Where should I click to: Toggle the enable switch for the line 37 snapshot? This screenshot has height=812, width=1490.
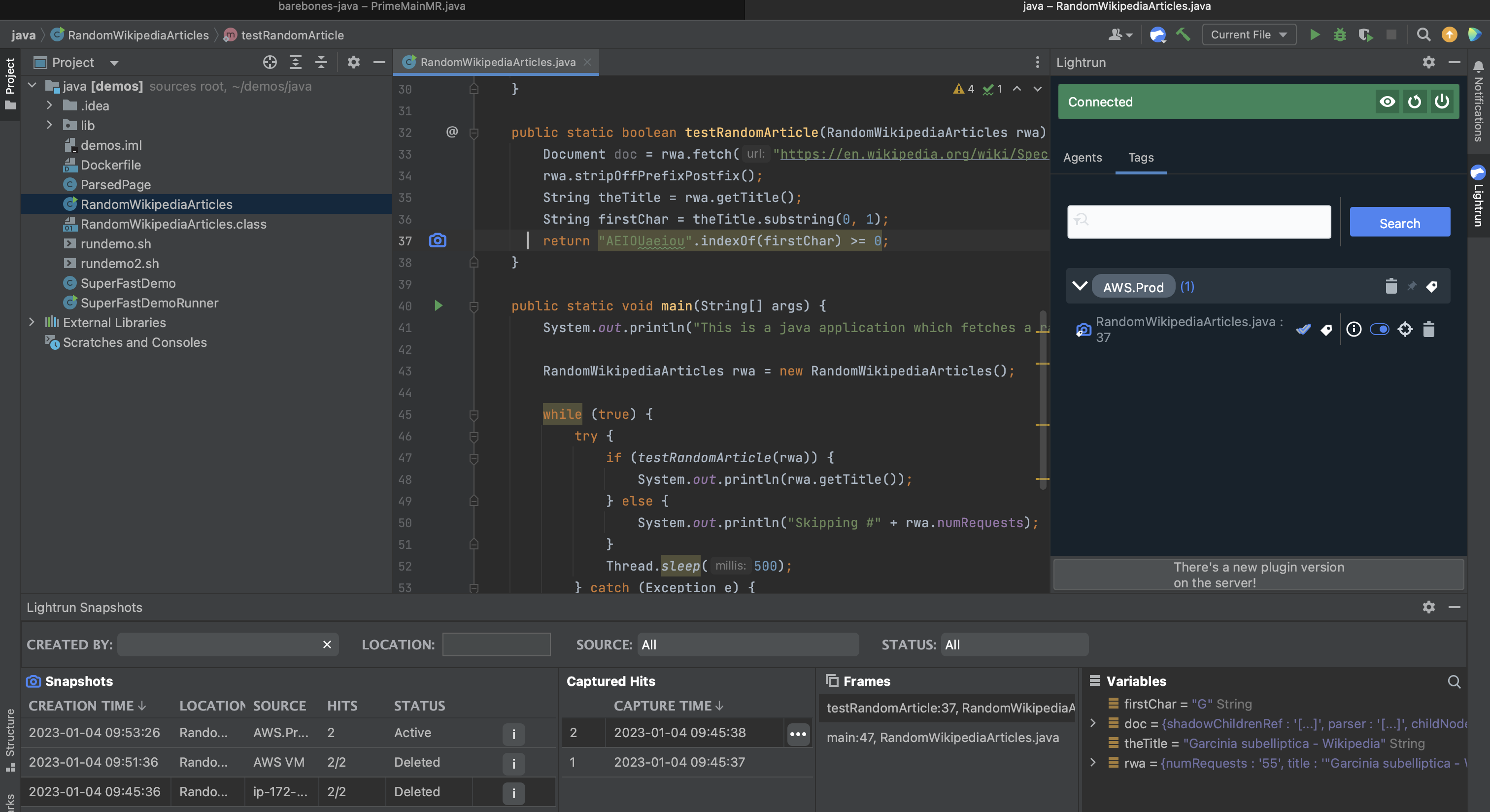(x=1379, y=329)
